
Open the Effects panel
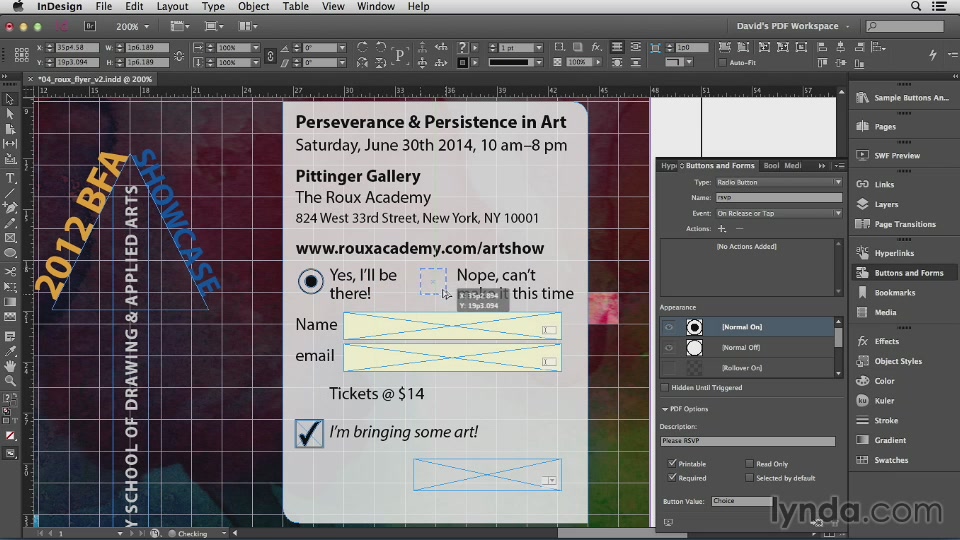click(x=877, y=341)
